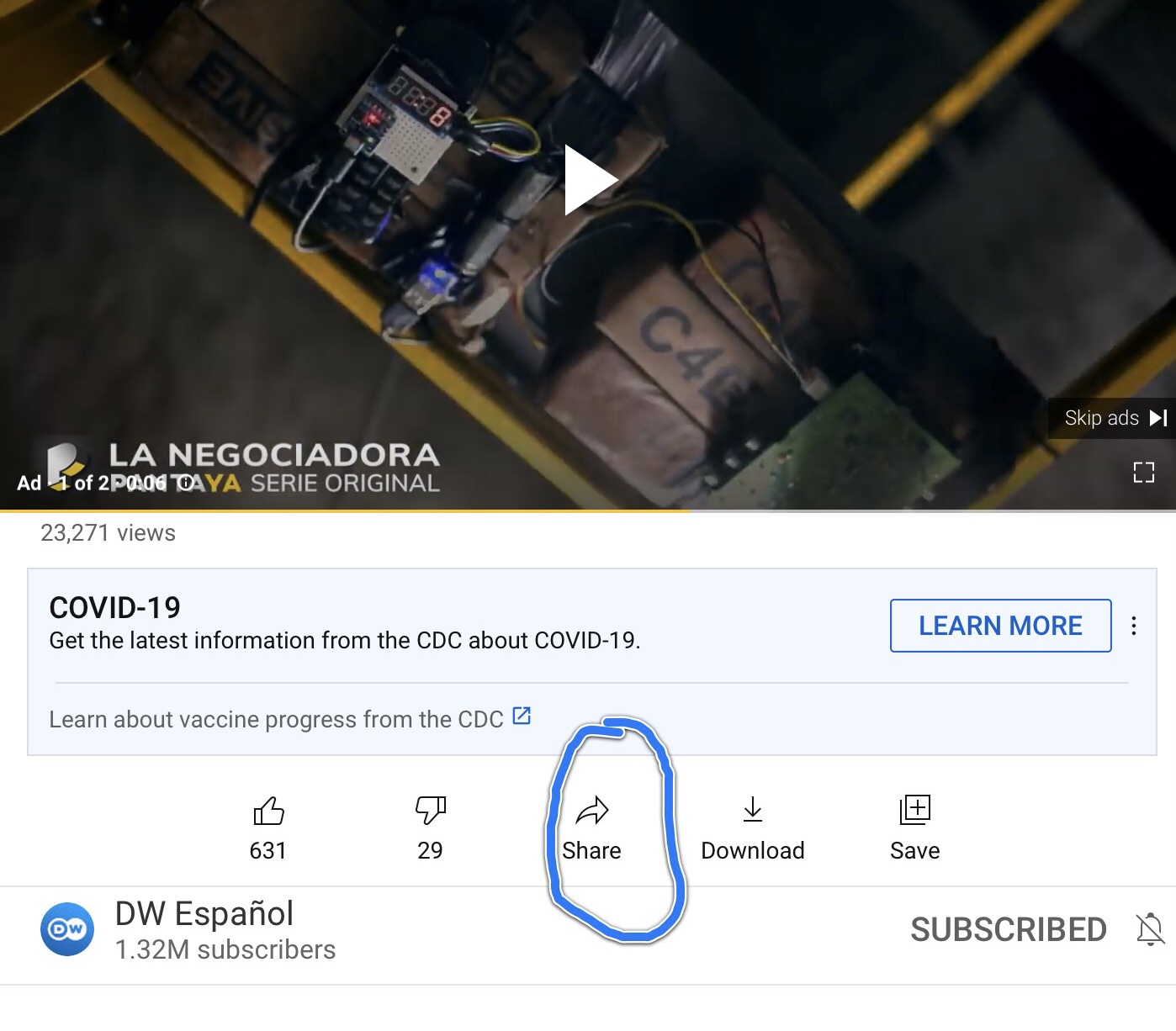Open the 'Learn about vaccine progress from the CDC' link
Viewport: 1176px width, 1031px height.
pos(276,720)
